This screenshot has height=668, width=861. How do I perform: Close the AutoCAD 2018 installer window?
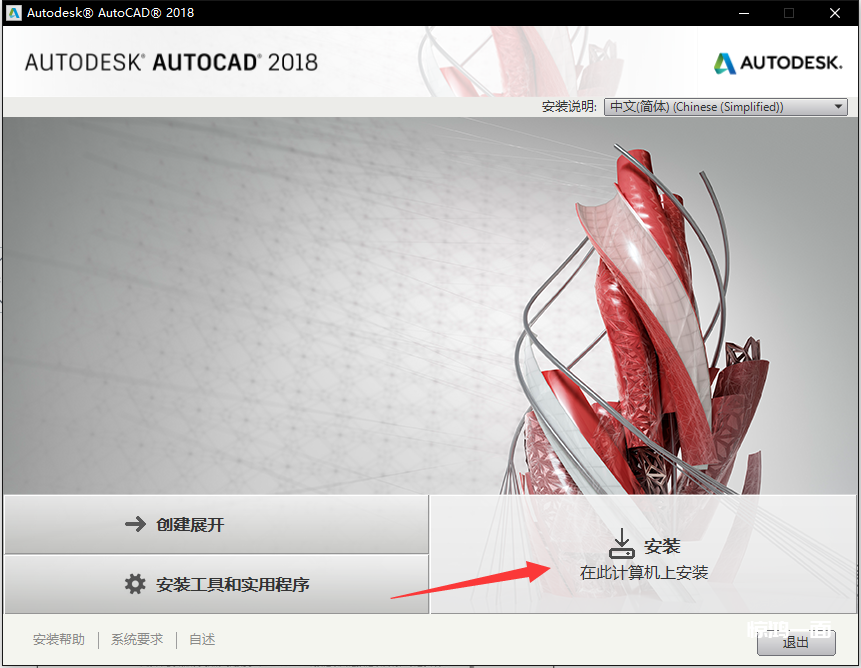tap(835, 13)
